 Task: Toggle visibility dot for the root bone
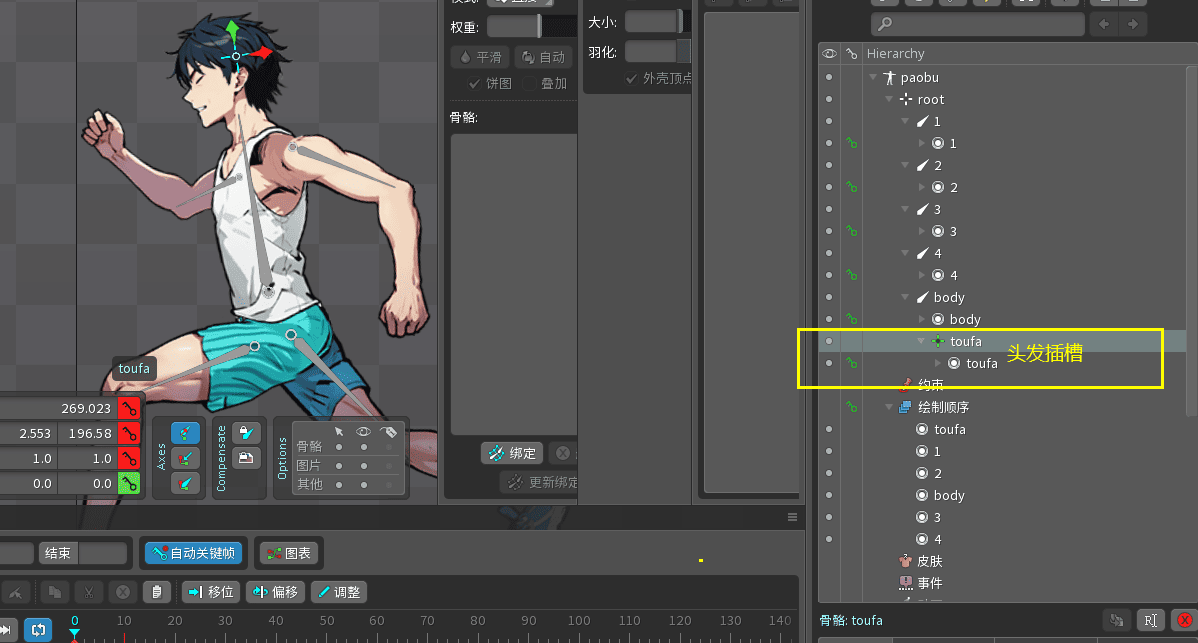pyautogui.click(x=829, y=99)
